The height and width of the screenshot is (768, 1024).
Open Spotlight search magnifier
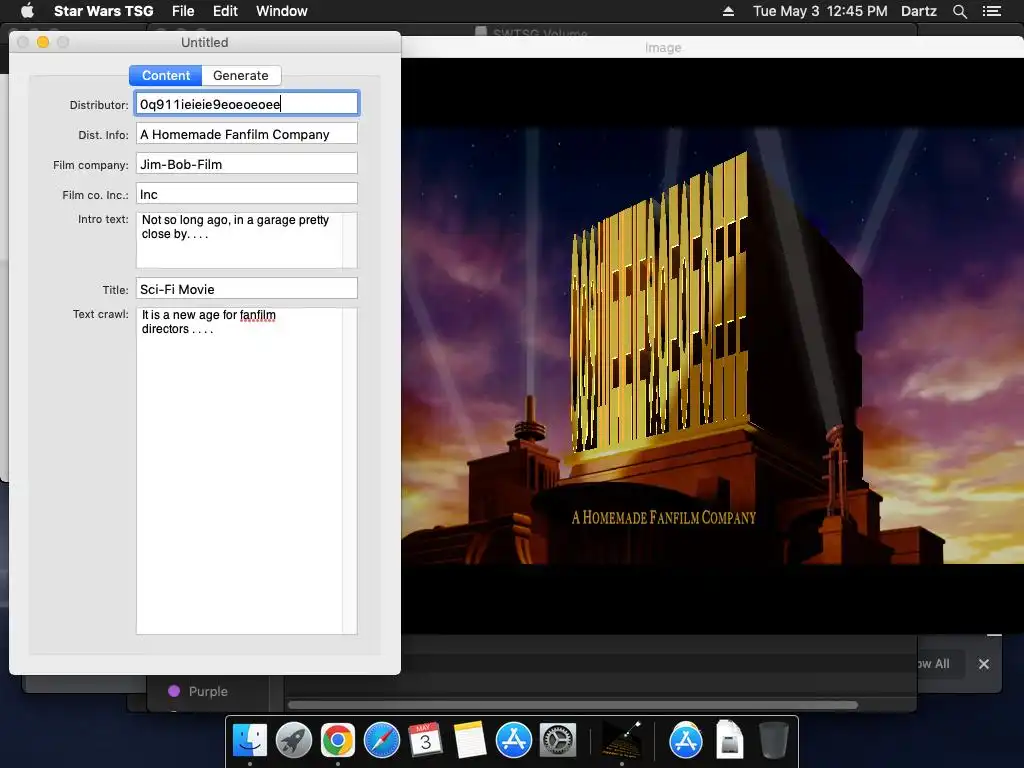click(959, 11)
